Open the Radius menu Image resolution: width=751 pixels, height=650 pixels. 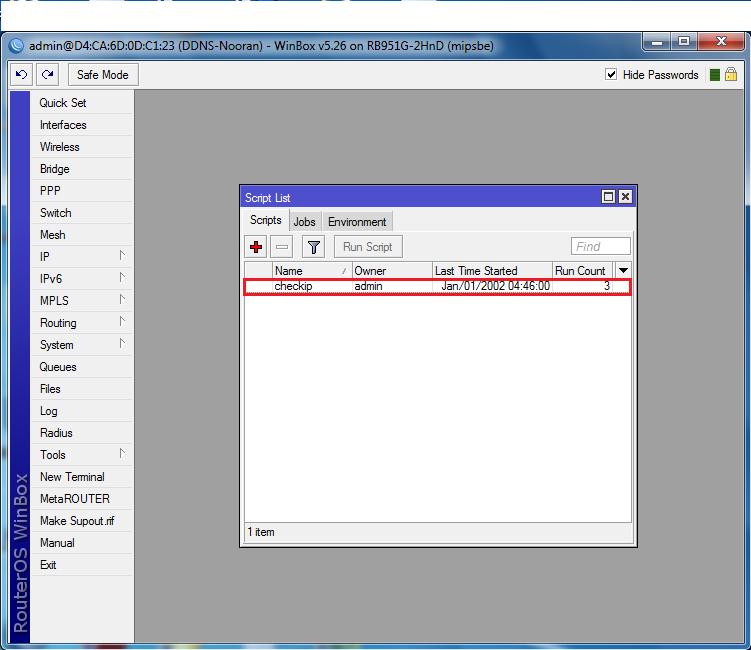point(82,433)
